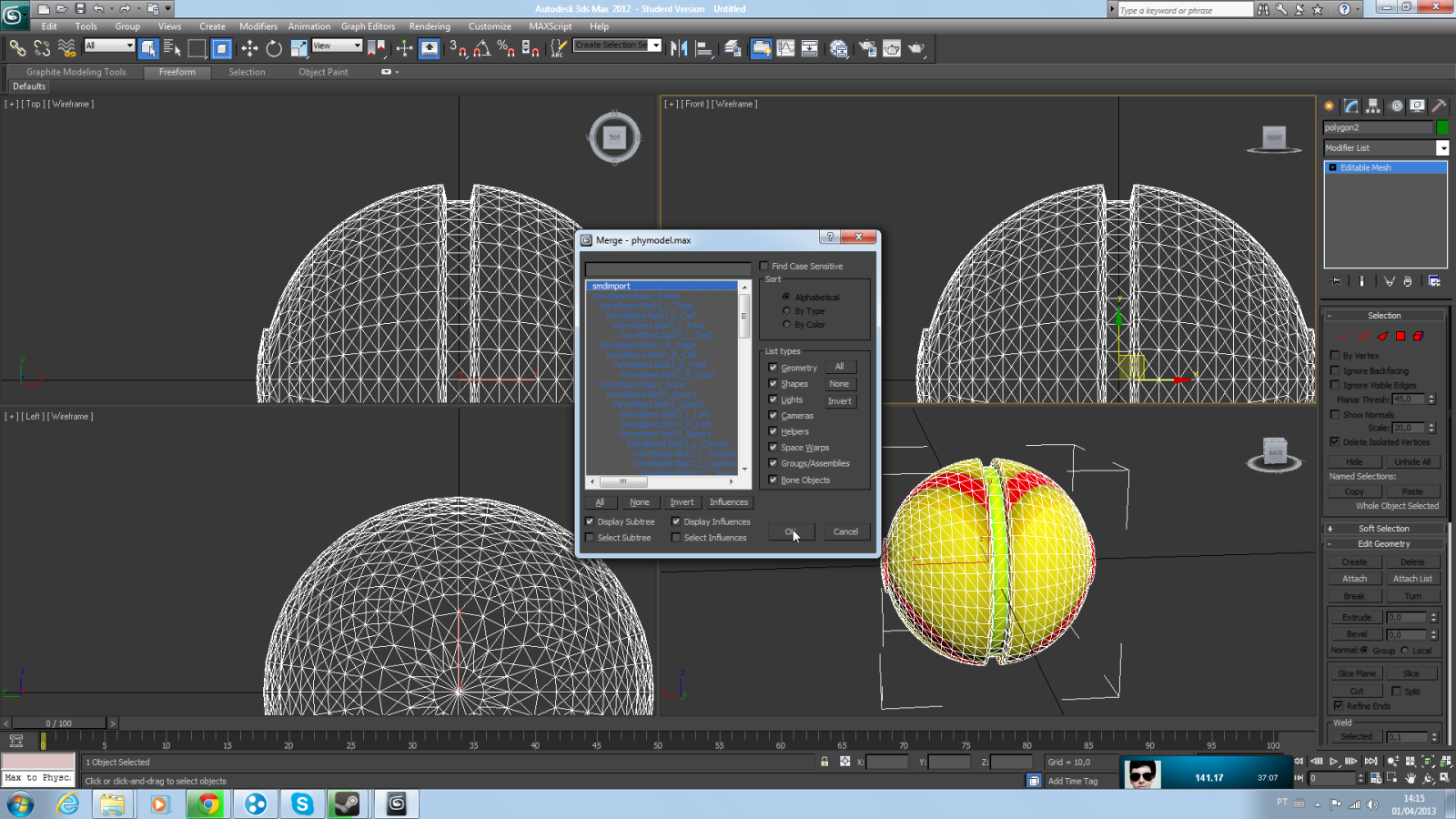Expand the Editable Mesh stack entry

coord(1332,167)
